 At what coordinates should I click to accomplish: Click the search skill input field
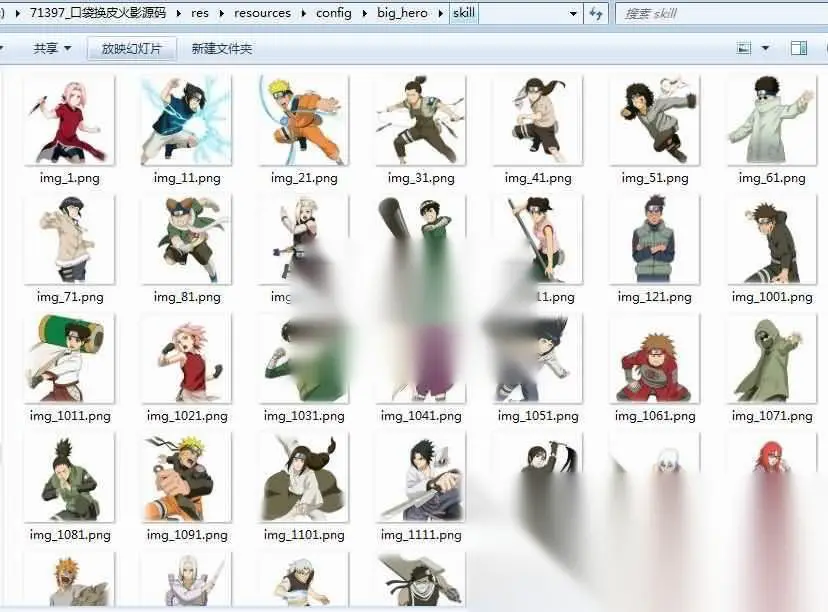pos(721,13)
